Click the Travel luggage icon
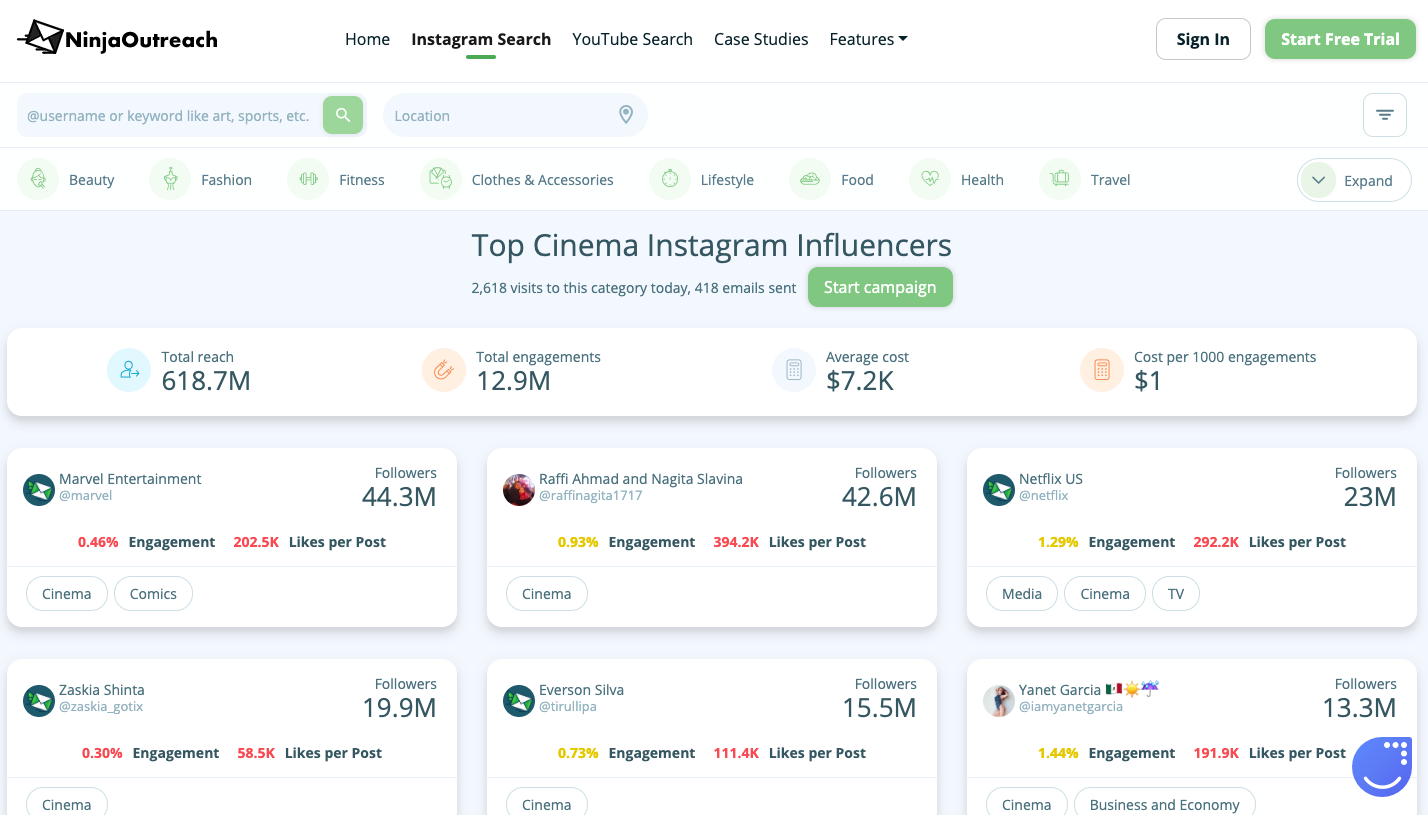 1060,180
